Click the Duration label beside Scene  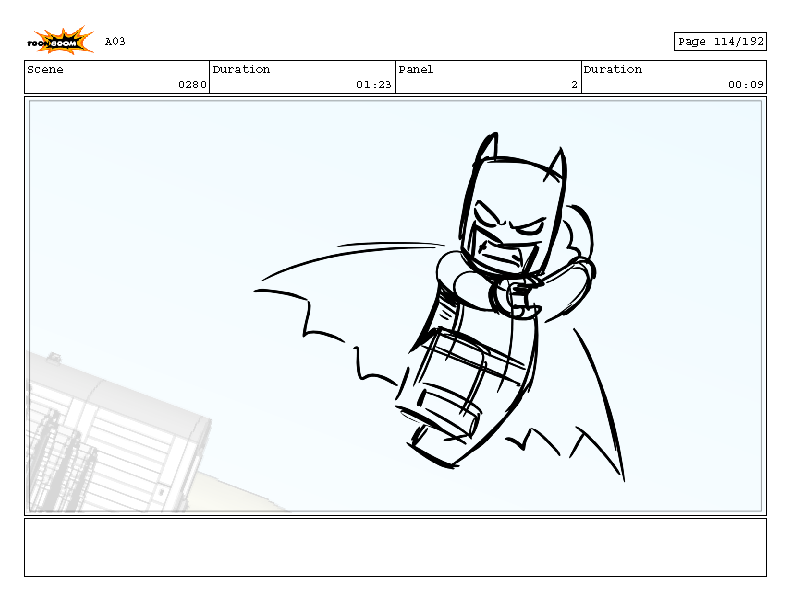point(241,70)
